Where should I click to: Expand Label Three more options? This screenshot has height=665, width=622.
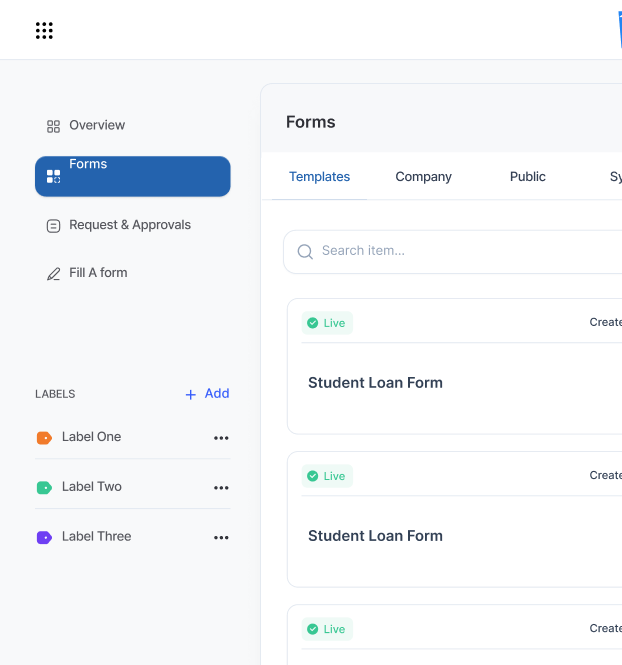coord(221,538)
